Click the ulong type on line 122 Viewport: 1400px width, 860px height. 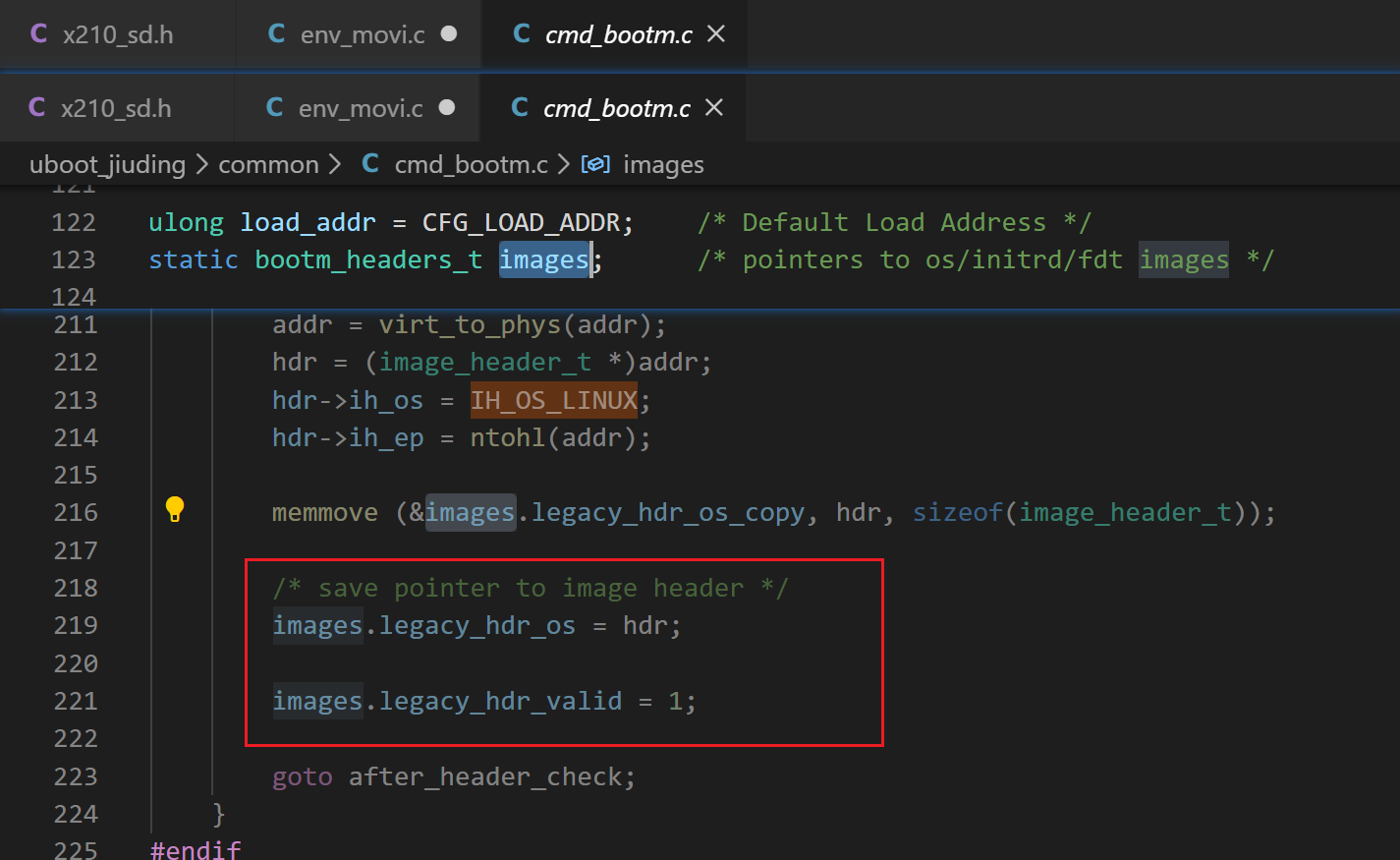pos(187,223)
